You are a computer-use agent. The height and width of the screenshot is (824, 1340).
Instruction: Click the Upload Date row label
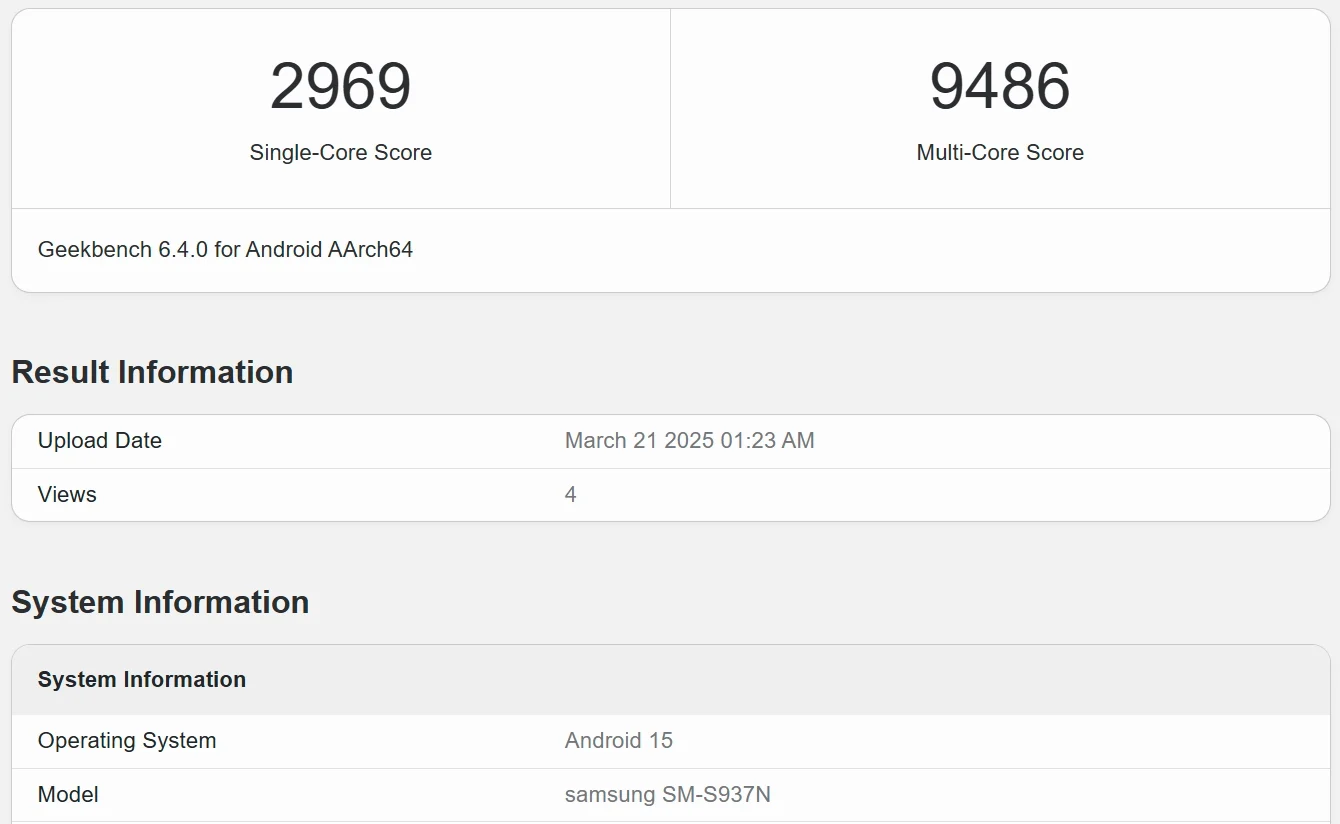pyautogui.click(x=100, y=441)
